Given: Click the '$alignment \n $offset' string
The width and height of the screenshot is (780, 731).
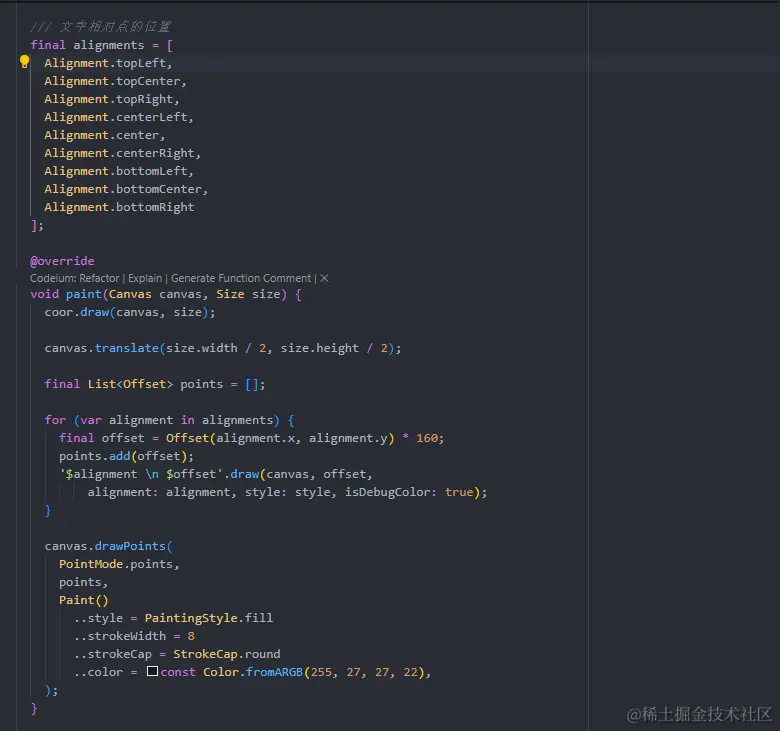Looking at the screenshot, I should 141,474.
